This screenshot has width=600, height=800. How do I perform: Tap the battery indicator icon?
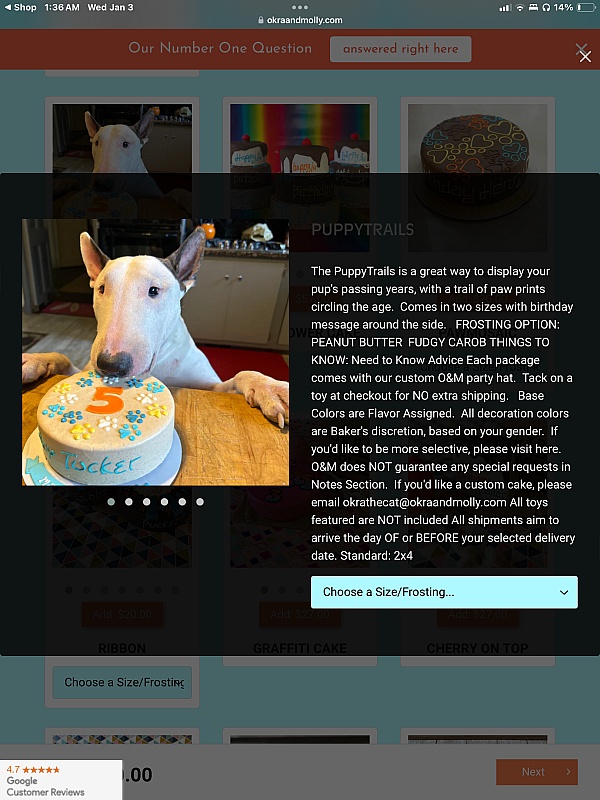point(586,7)
